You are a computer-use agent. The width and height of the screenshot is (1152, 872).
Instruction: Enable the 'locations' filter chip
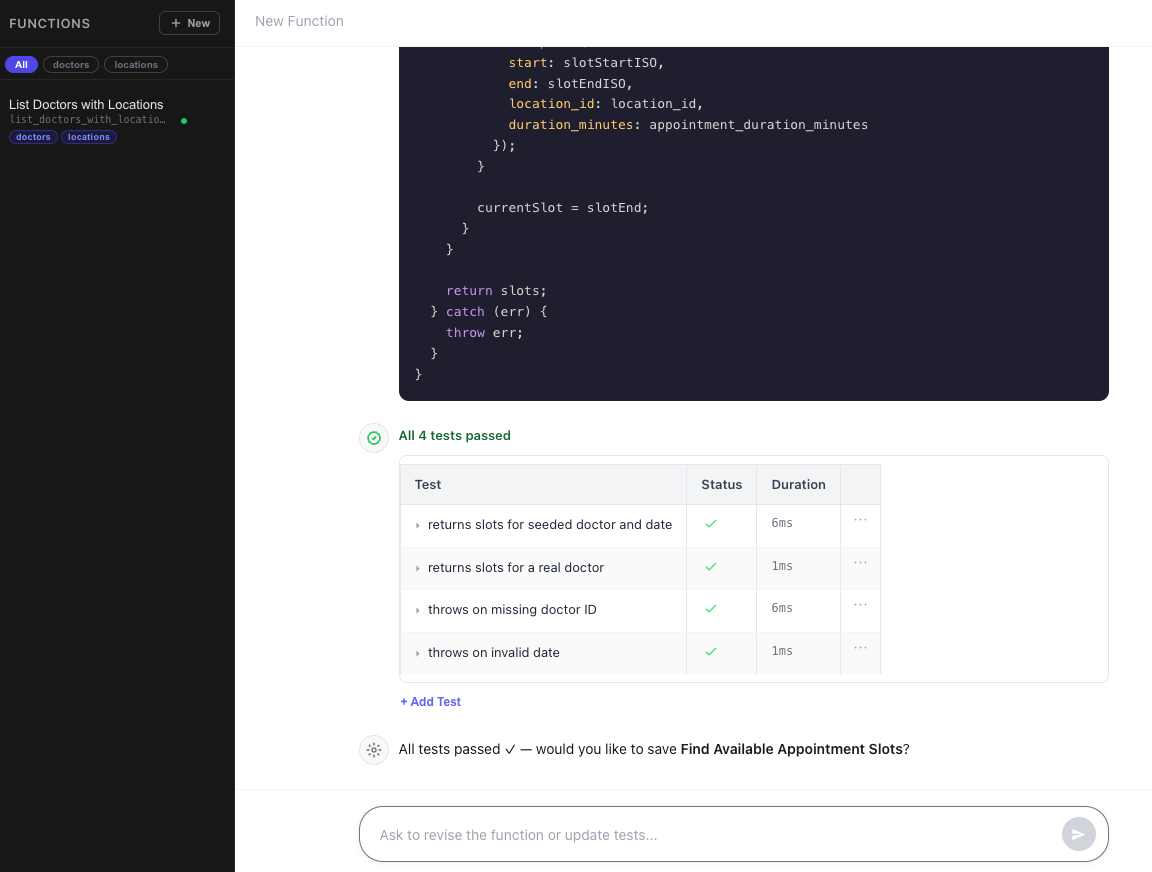point(135,64)
